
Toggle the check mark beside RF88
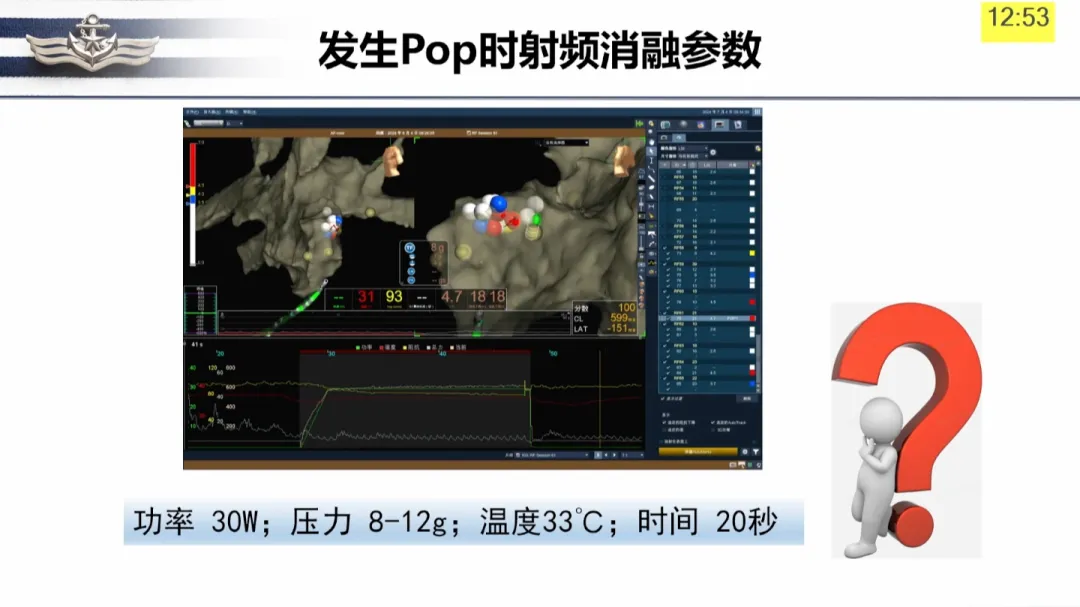pyautogui.click(x=665, y=247)
